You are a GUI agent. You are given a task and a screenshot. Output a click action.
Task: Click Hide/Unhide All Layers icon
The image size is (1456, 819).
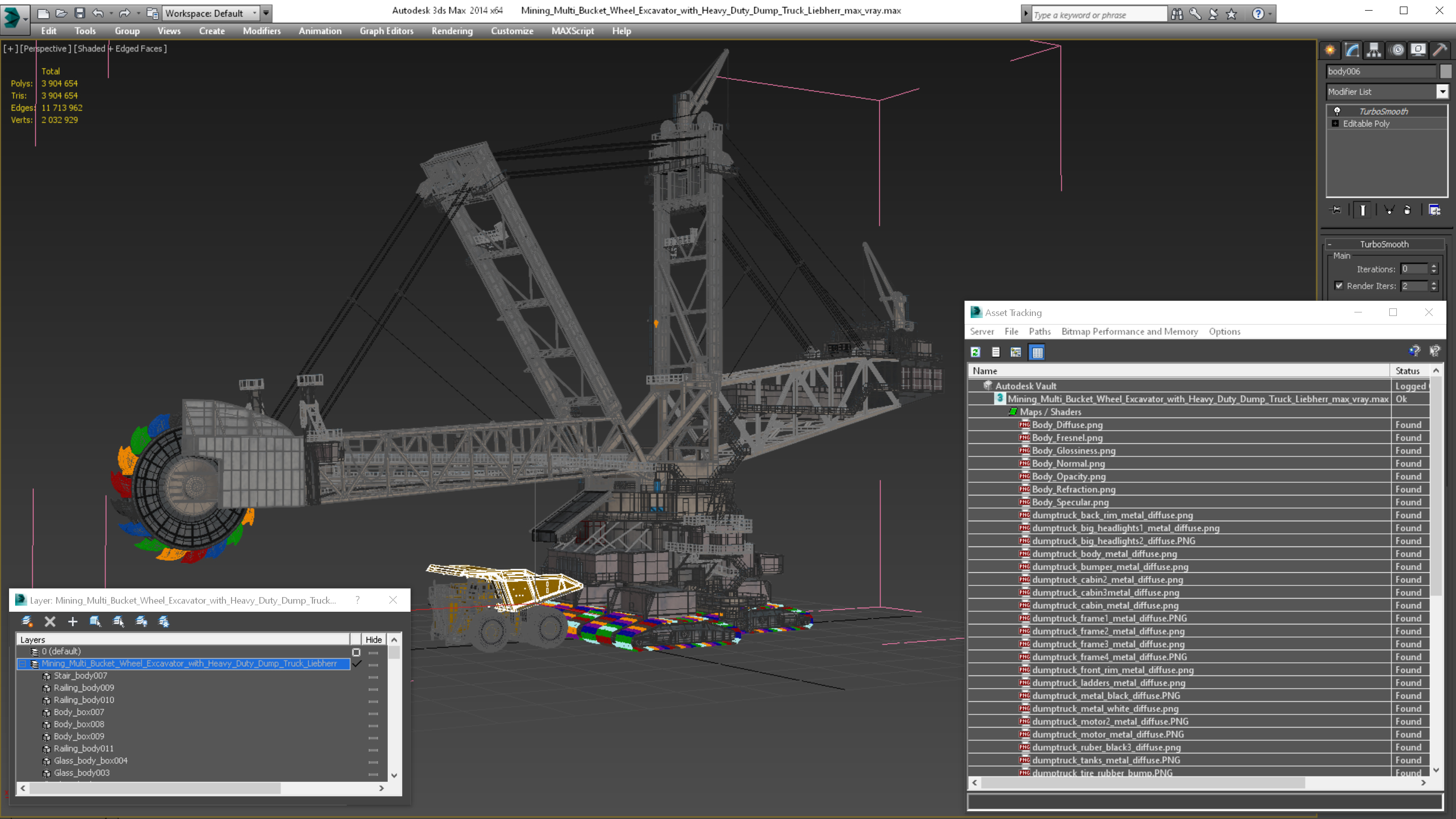coord(142,621)
